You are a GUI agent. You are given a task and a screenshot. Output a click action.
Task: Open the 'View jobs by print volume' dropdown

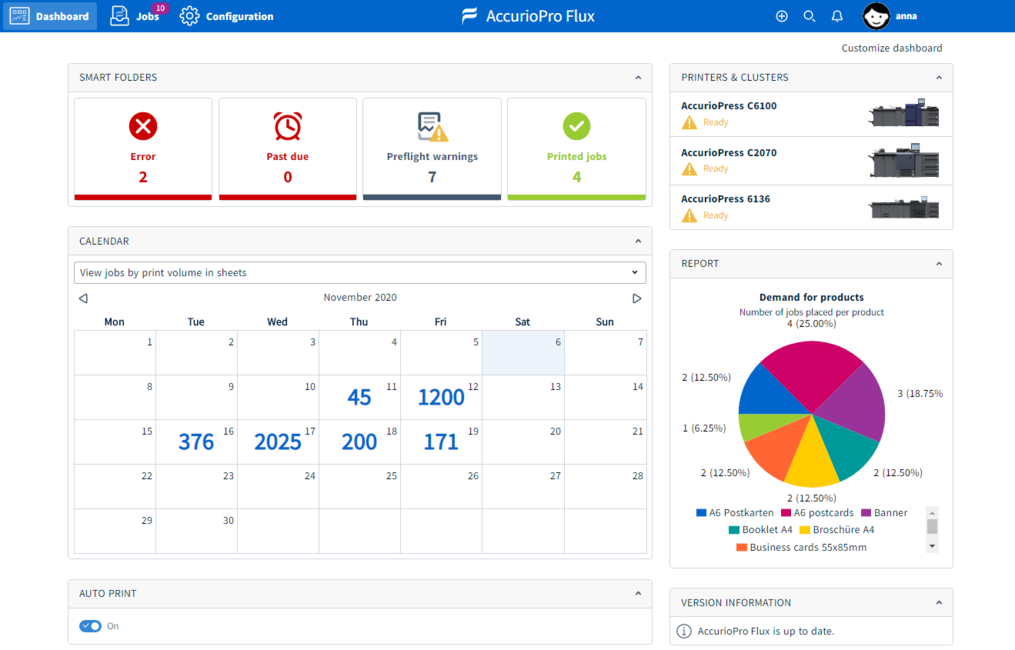coord(360,273)
